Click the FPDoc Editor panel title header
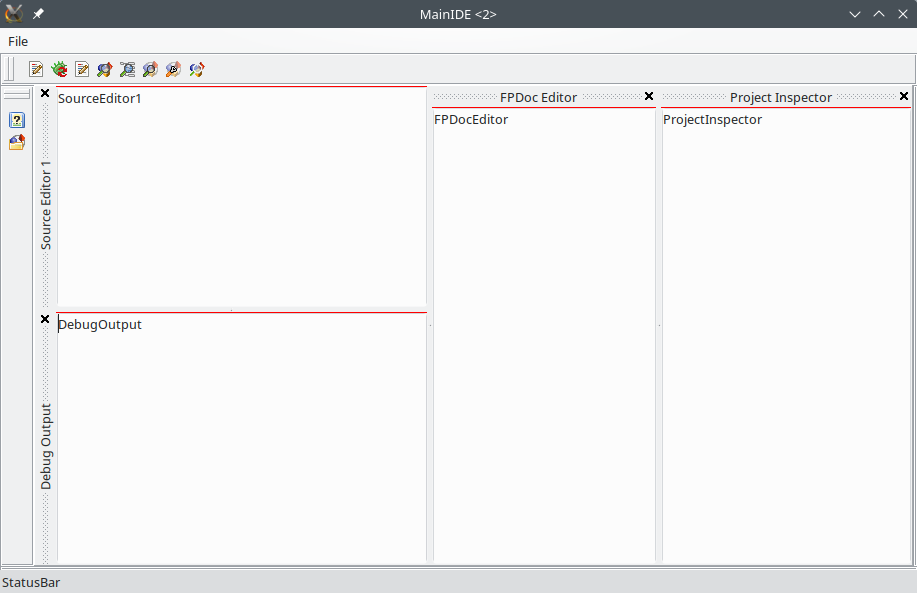This screenshot has height=593, width=917. click(538, 97)
